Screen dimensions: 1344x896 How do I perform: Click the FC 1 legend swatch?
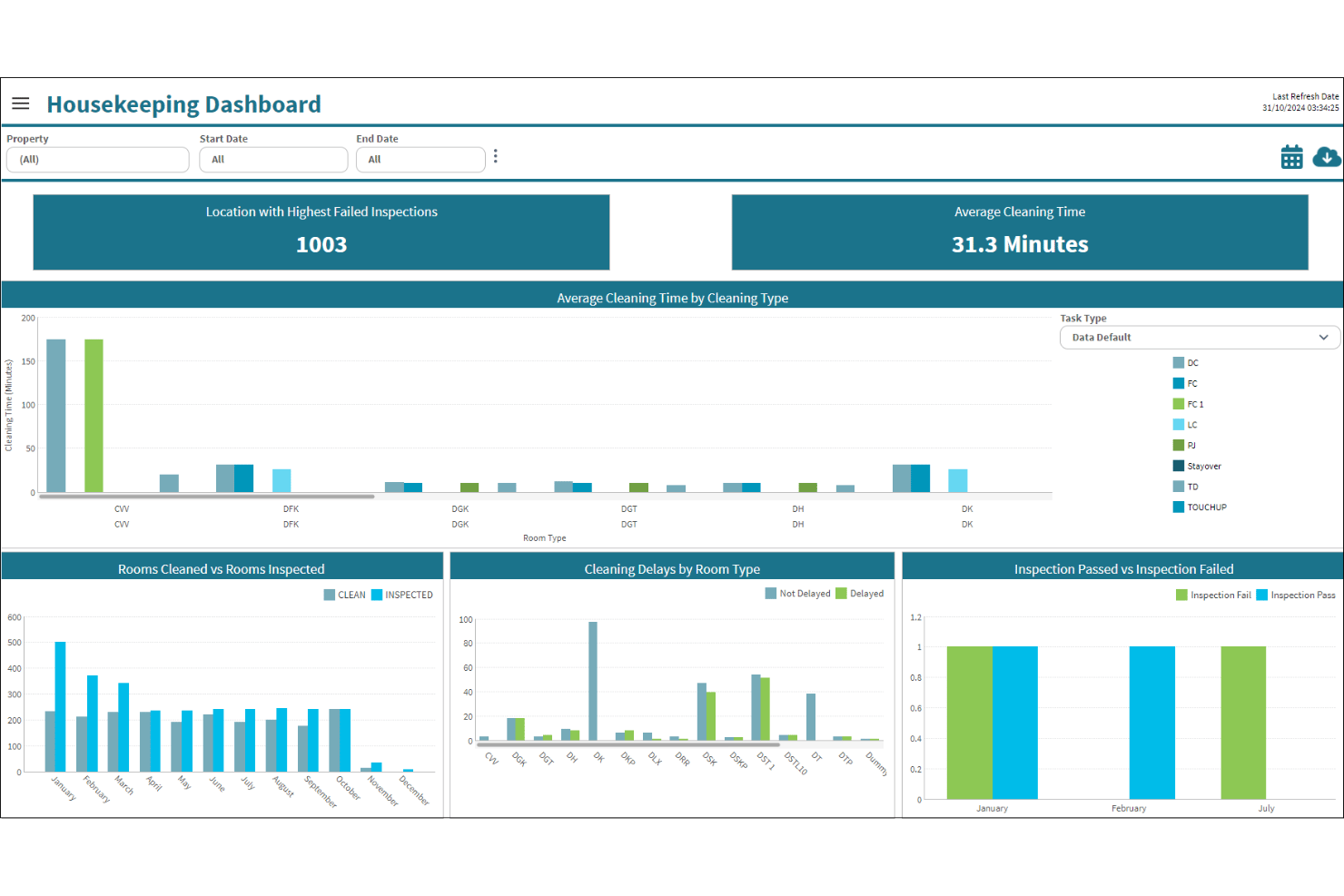(1179, 404)
